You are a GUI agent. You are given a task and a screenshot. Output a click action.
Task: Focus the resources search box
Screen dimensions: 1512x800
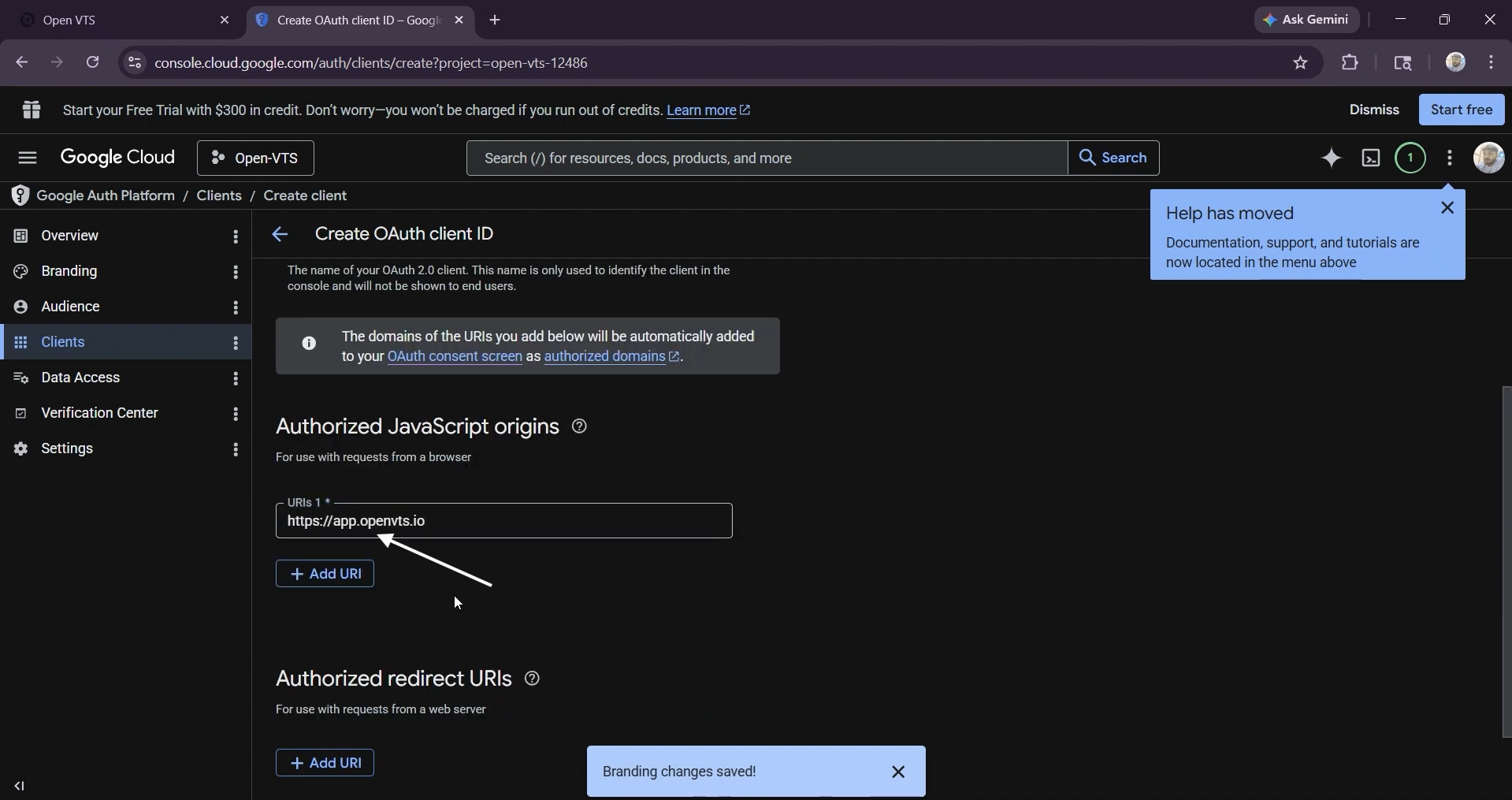point(767,158)
